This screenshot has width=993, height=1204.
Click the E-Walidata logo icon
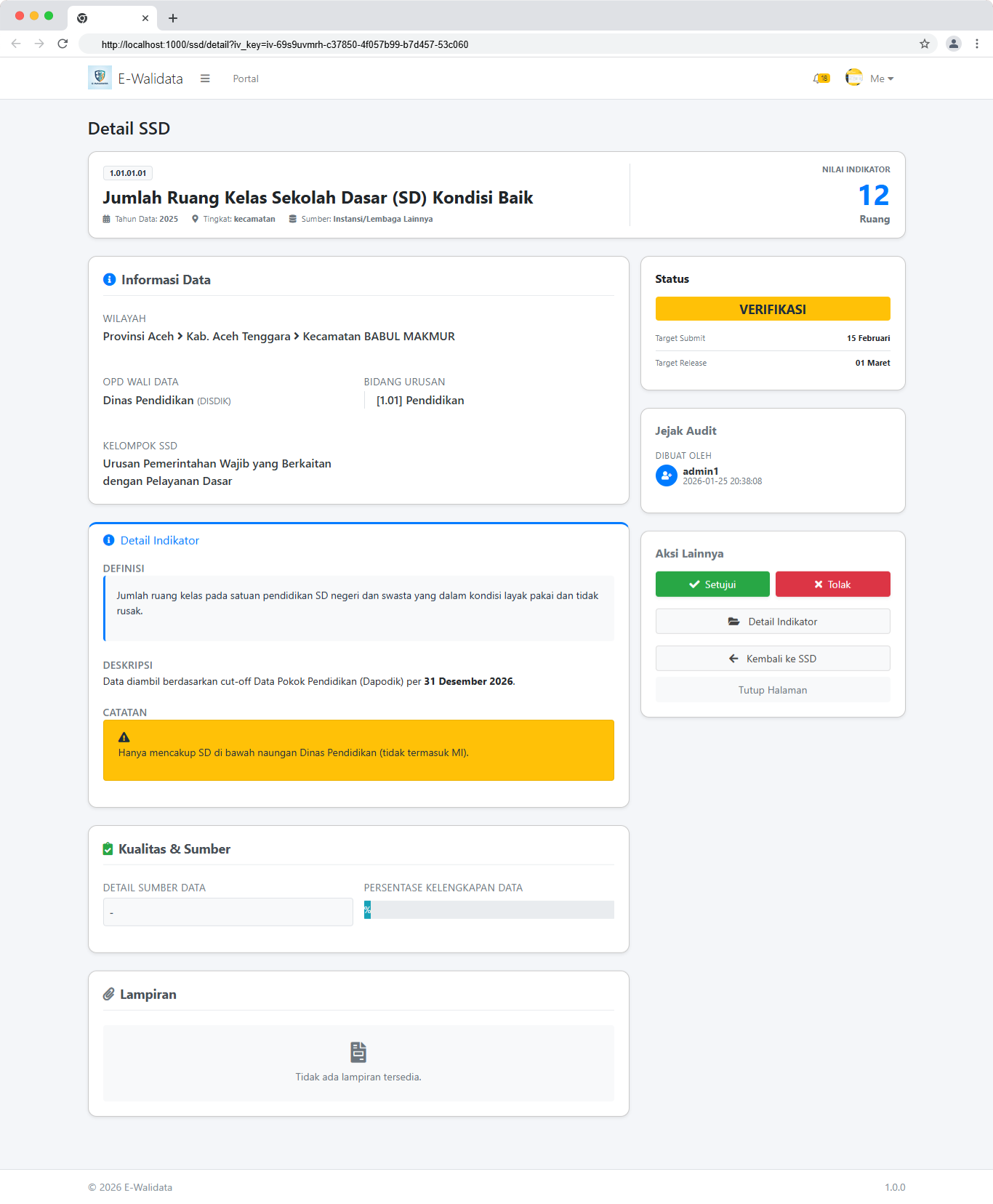[x=100, y=78]
